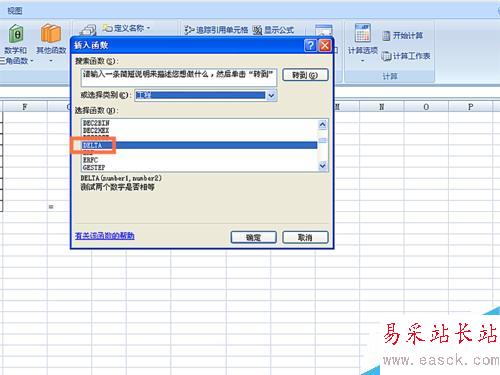
Task: Expand the Define Name dropdown arrow
Action: coord(148,28)
